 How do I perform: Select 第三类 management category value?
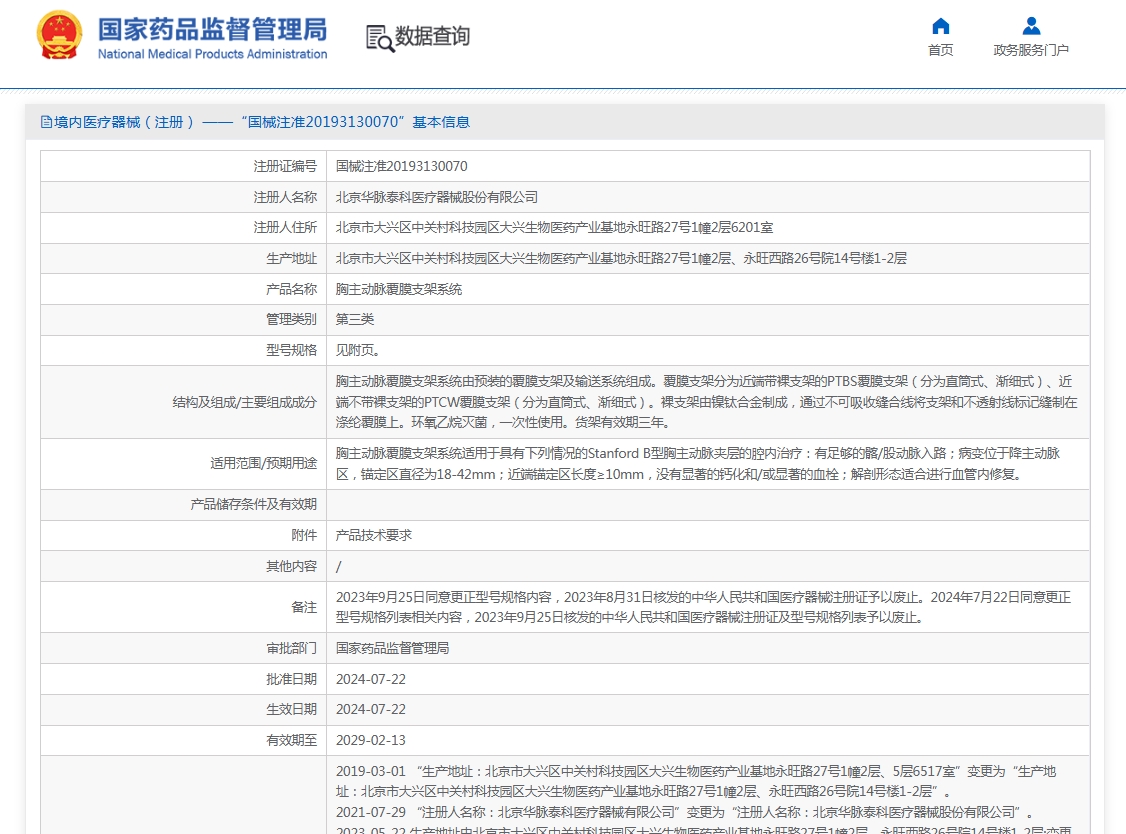[x=355, y=320]
